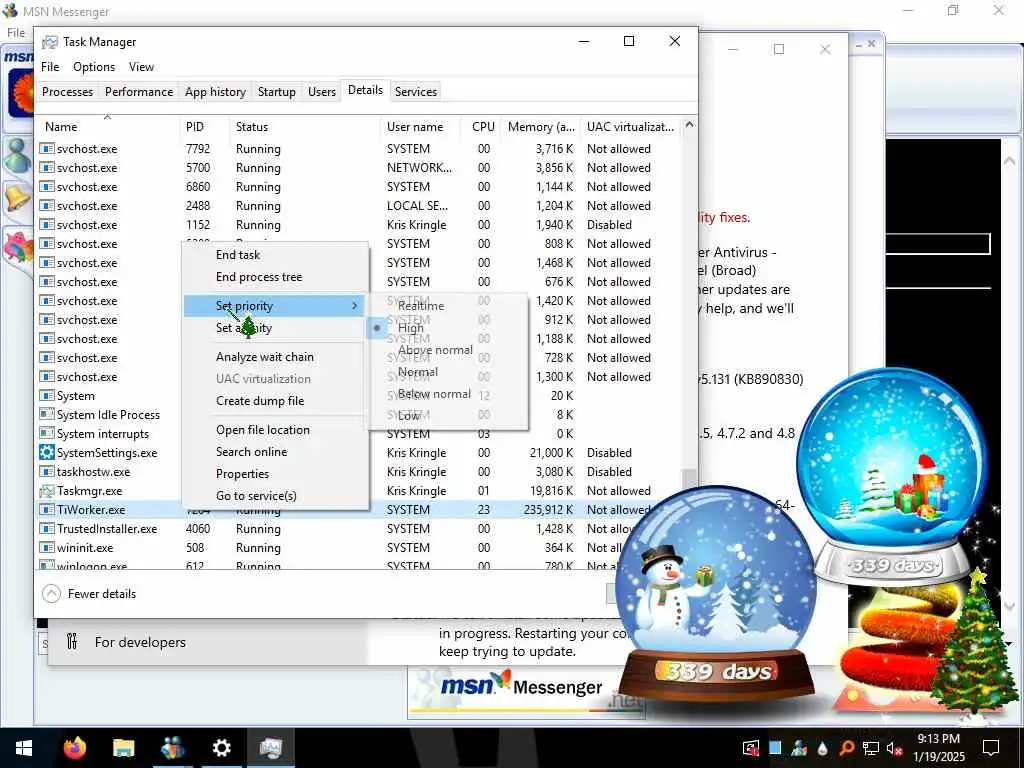
Task: Sort by the Status column header
Action: coord(304,127)
